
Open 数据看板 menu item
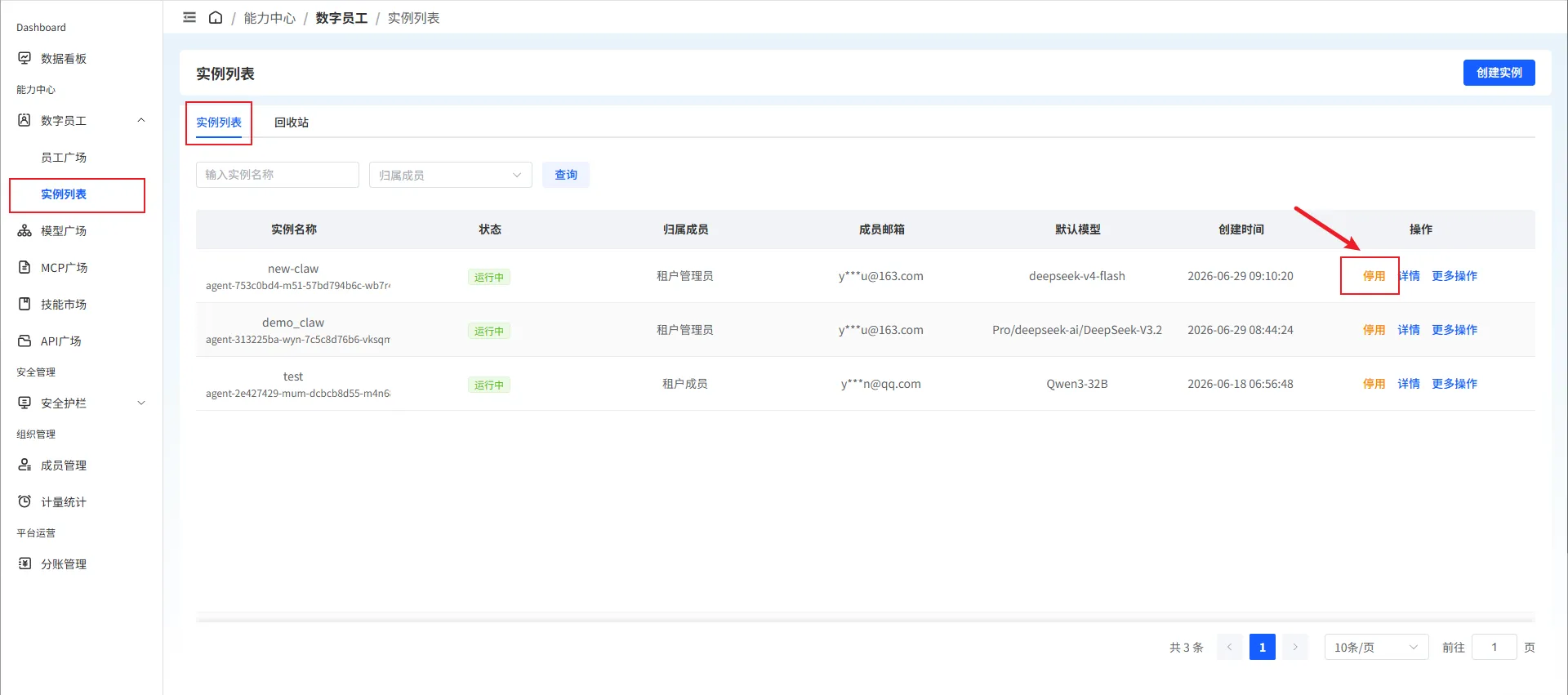(64, 58)
